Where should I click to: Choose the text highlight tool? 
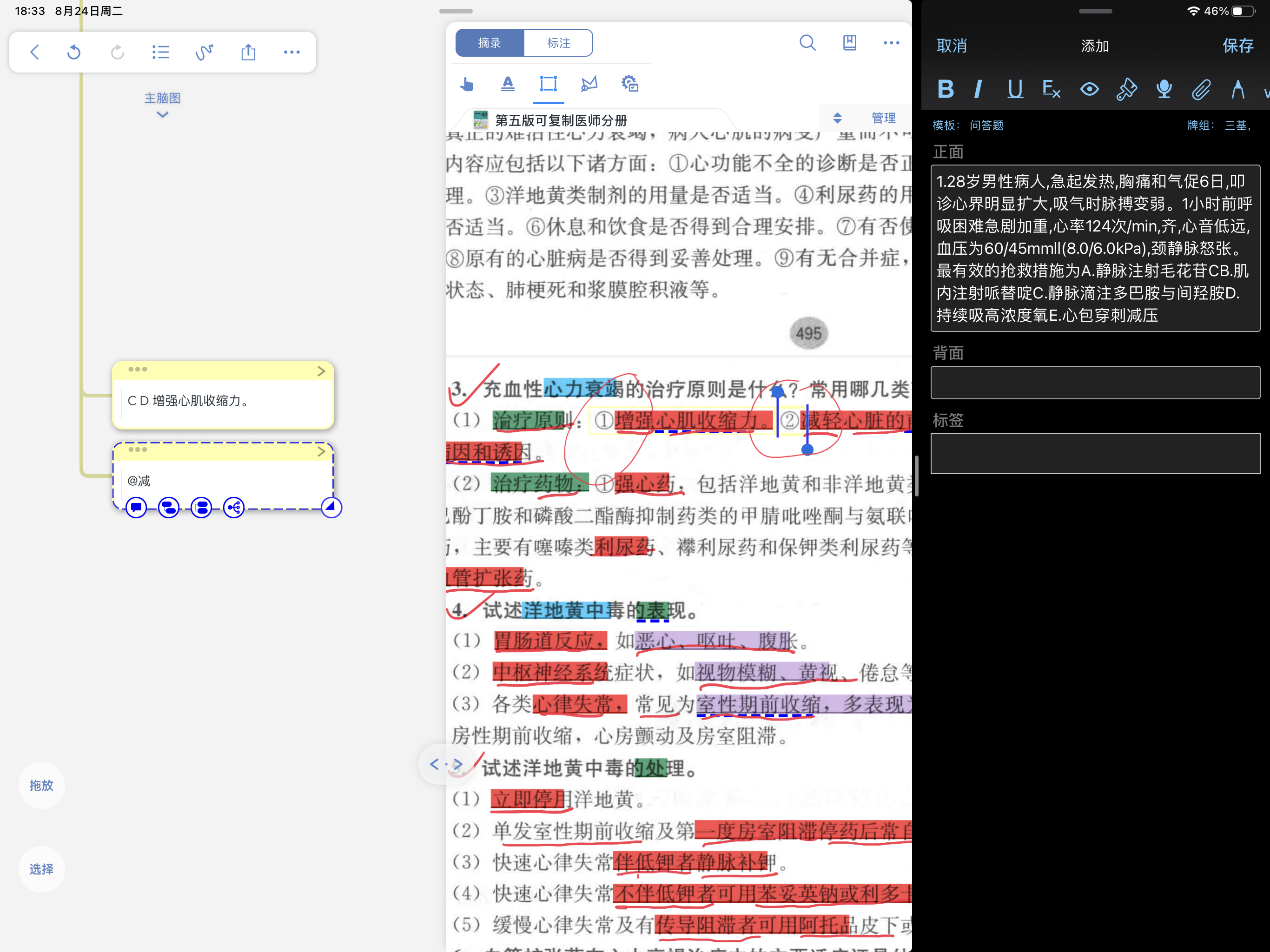point(508,85)
